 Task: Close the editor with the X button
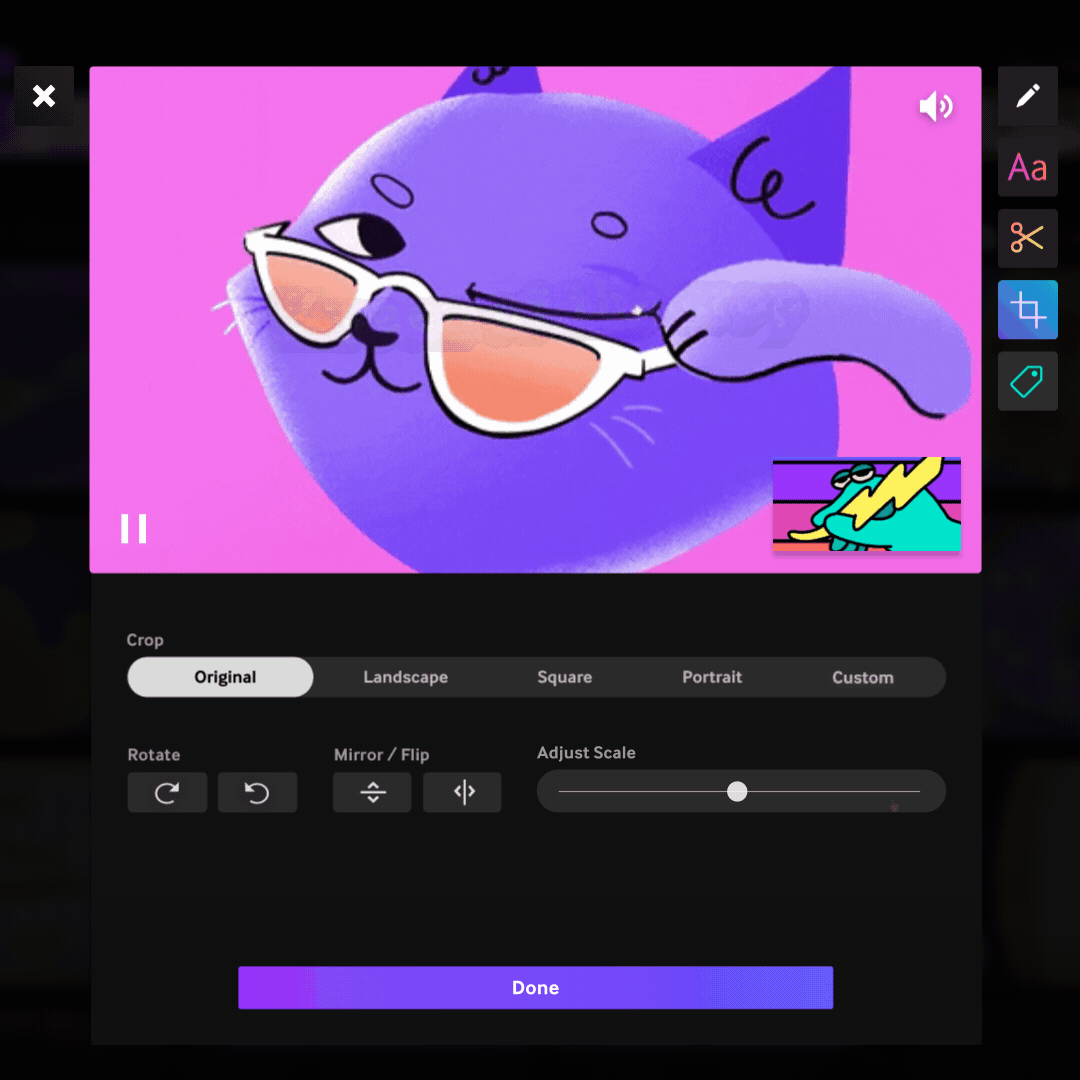[x=43, y=96]
